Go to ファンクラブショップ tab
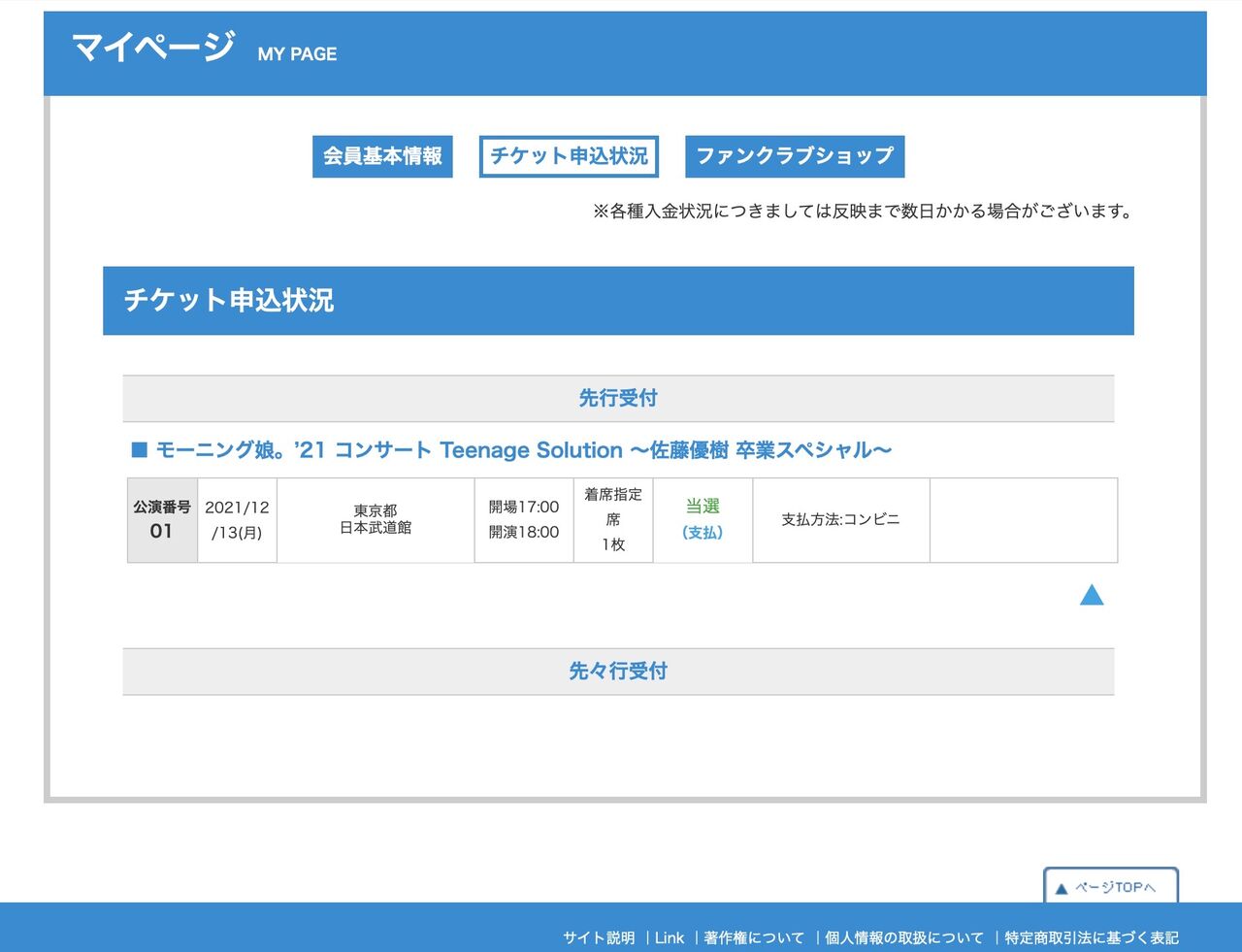1242x952 pixels. [795, 156]
